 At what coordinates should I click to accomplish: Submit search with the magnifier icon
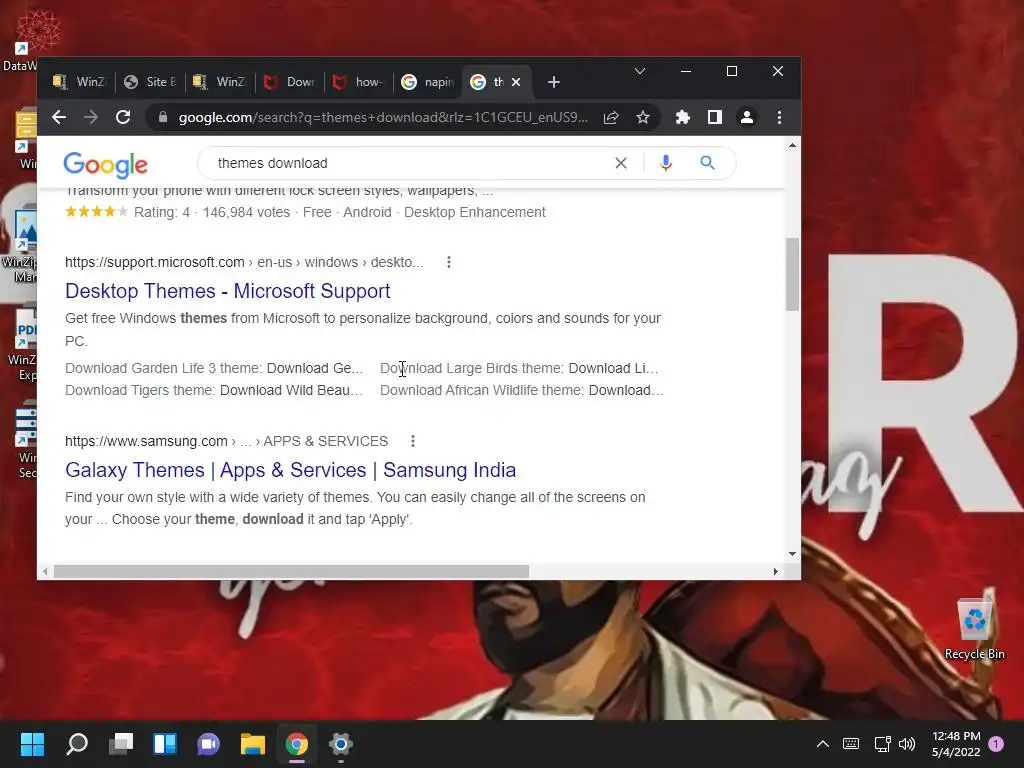pos(707,163)
